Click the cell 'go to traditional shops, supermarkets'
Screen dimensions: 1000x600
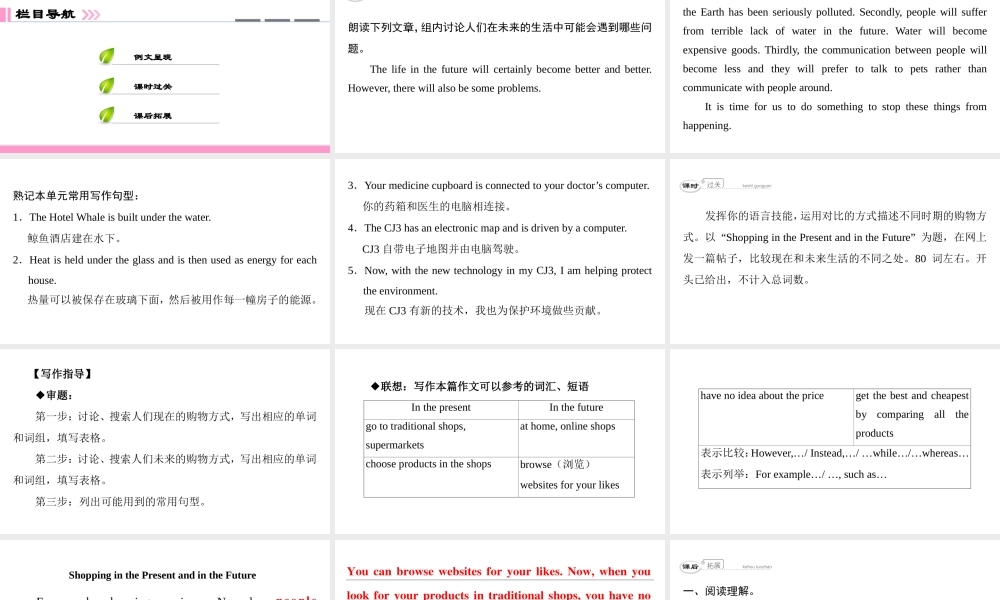pos(441,437)
